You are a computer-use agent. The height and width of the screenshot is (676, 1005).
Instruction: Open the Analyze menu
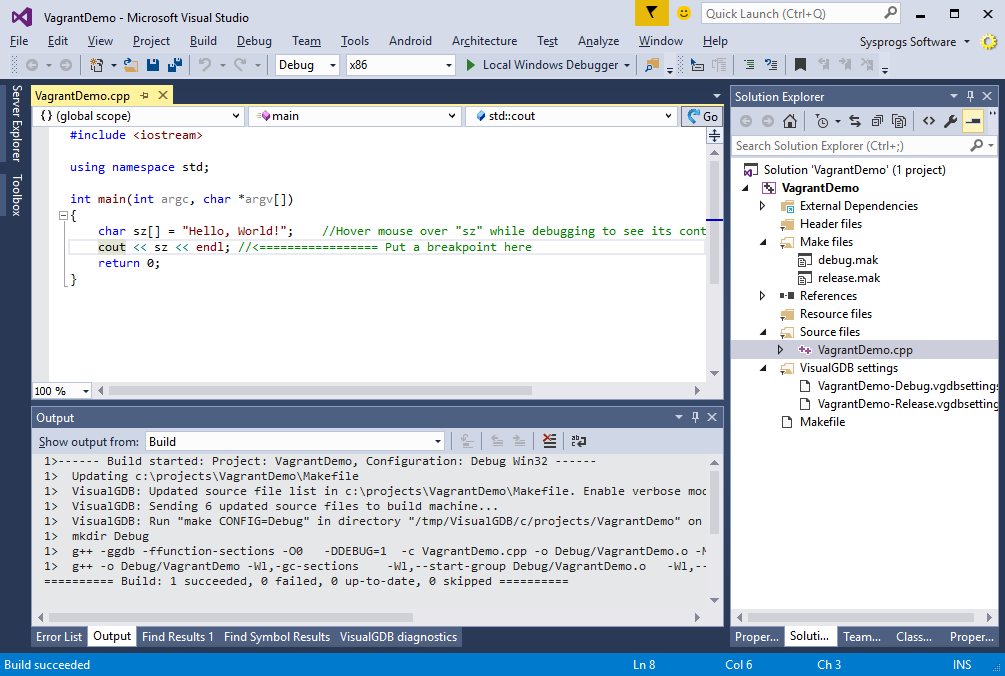point(598,41)
